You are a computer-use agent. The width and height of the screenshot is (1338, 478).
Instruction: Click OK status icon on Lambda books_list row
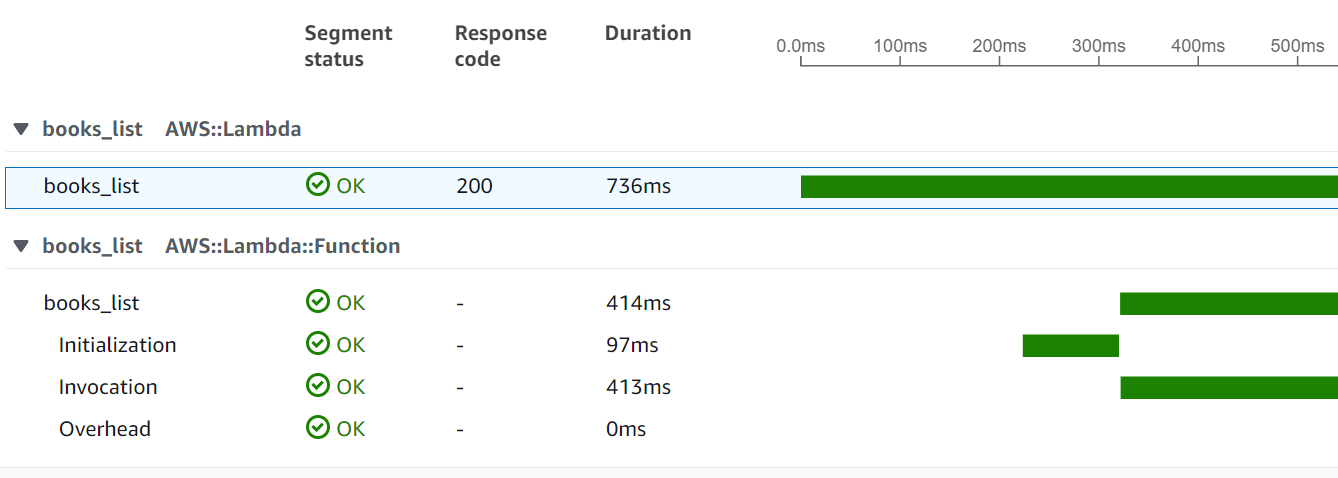(x=318, y=186)
